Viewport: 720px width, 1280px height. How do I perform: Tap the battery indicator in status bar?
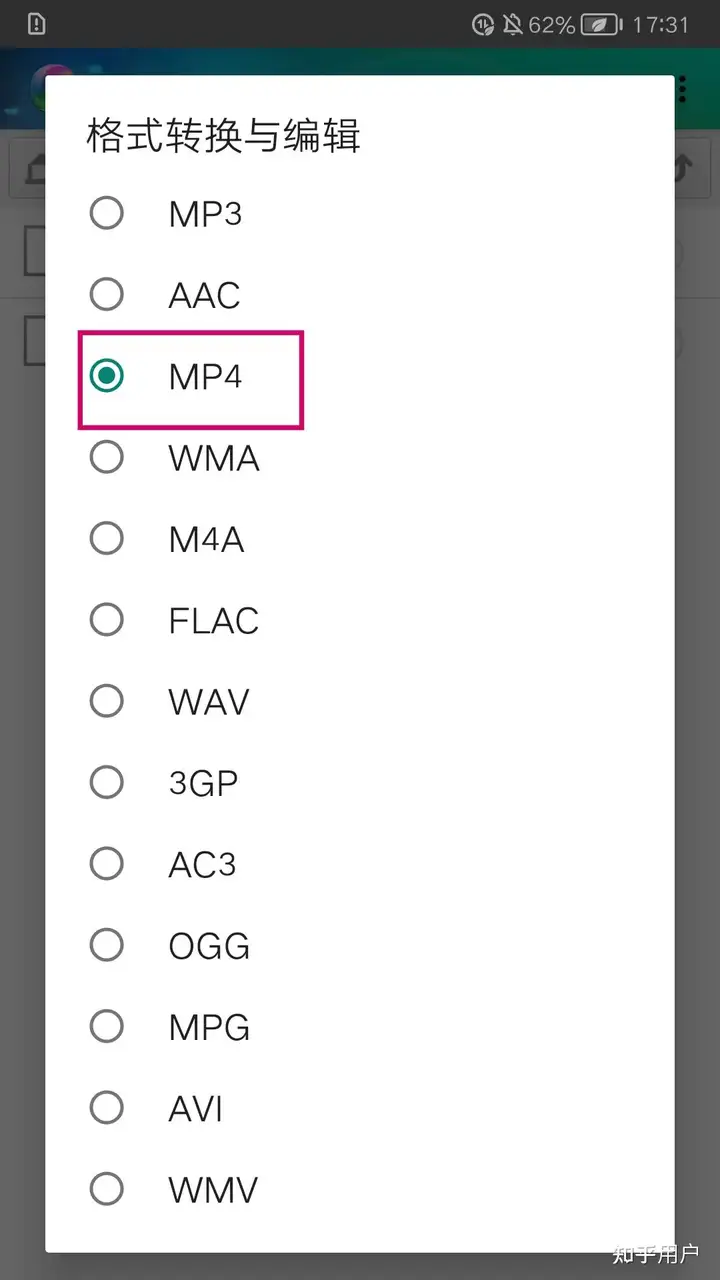tap(551, 24)
